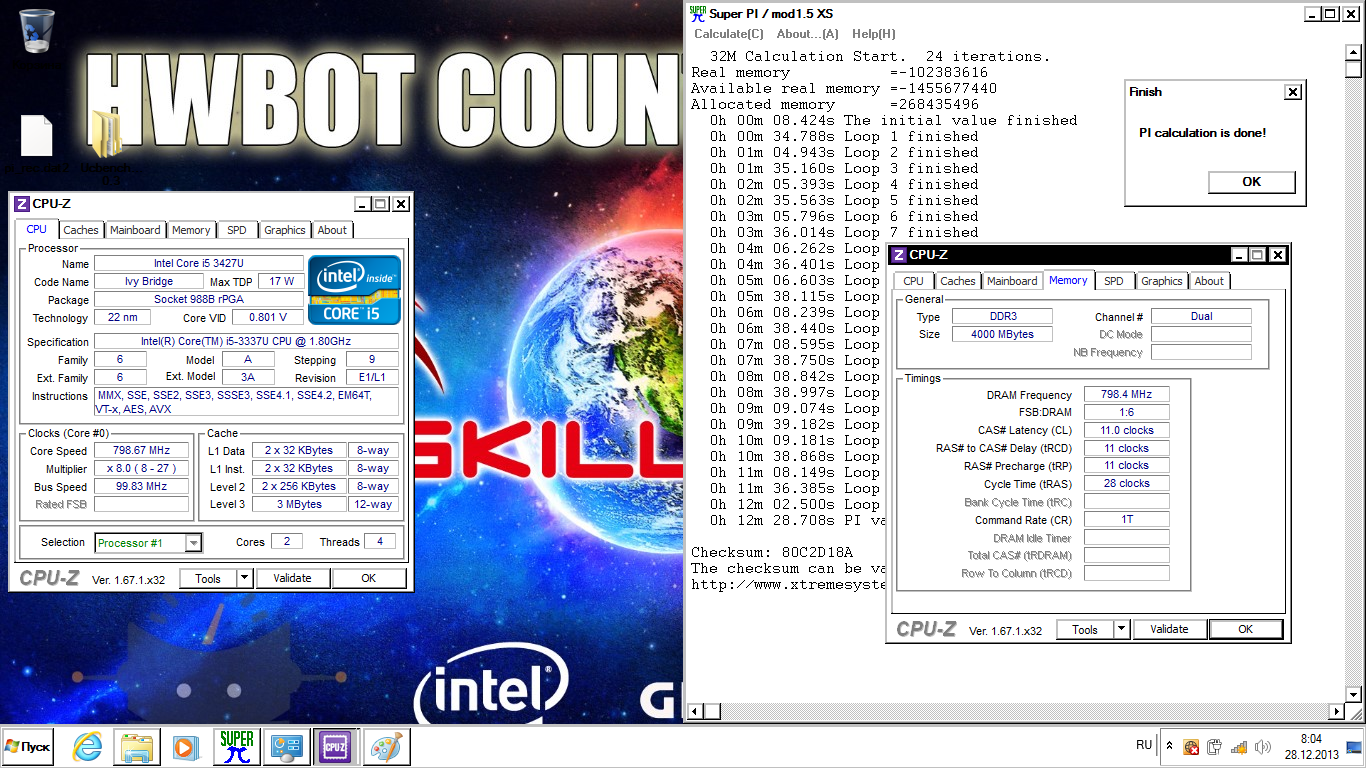1366x768 pixels.
Task: Click CPU-Z Z icon in left window title
Action: (21, 204)
